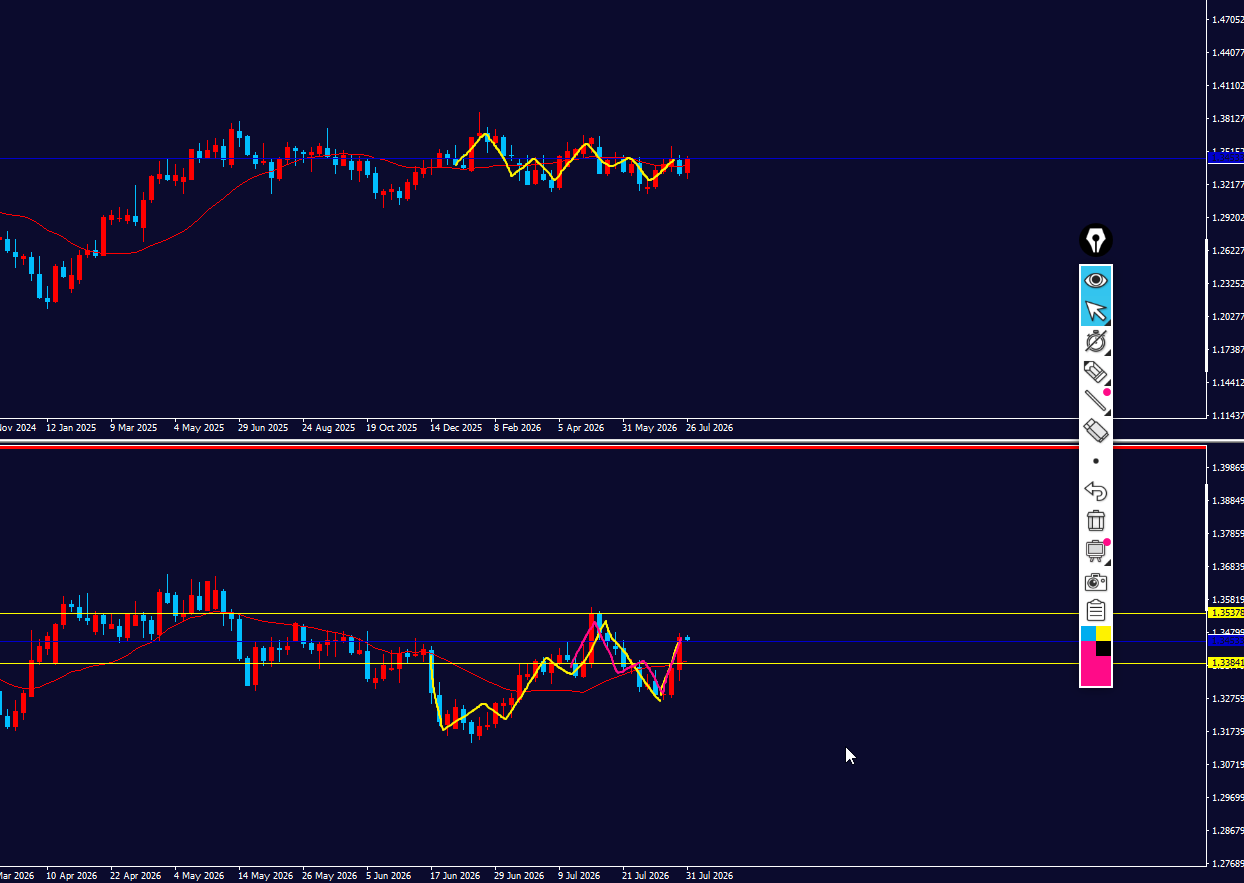Click the '9 Jul 2026' date label
Image resolution: width=1244 pixels, height=883 pixels.
coord(579,876)
